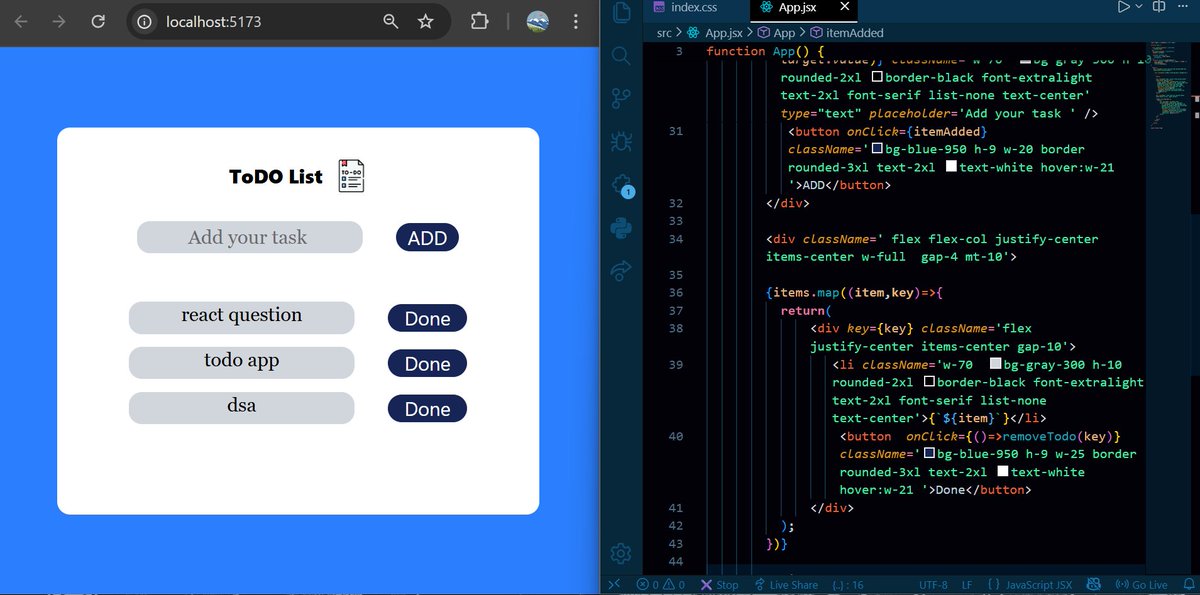Click the ADD button in todo app

428,238
